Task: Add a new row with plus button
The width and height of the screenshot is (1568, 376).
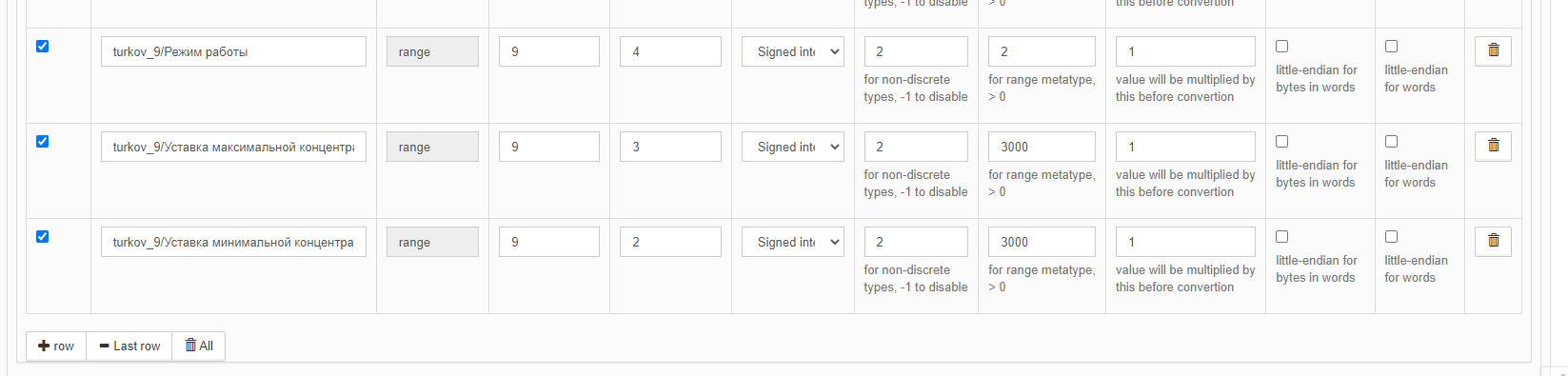Action: tap(56, 346)
